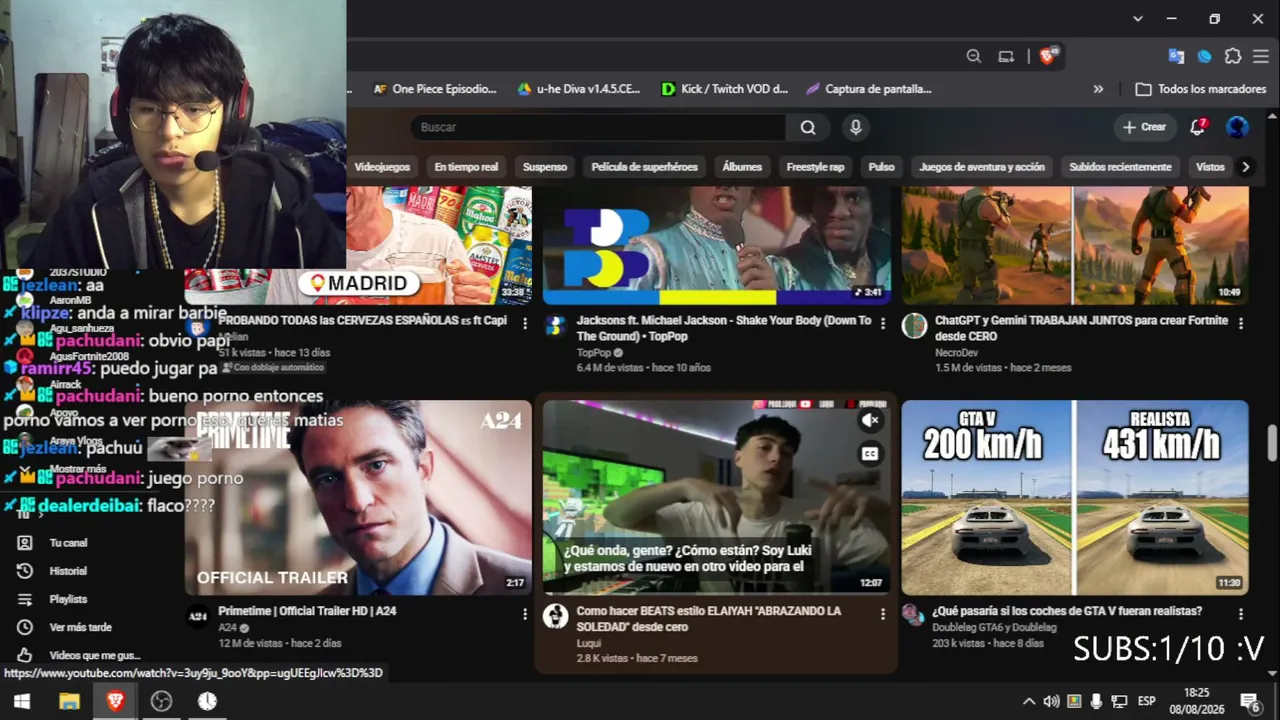This screenshot has height=720, width=1280.
Task: Click the Tu canal person icon
Action: pos(25,543)
